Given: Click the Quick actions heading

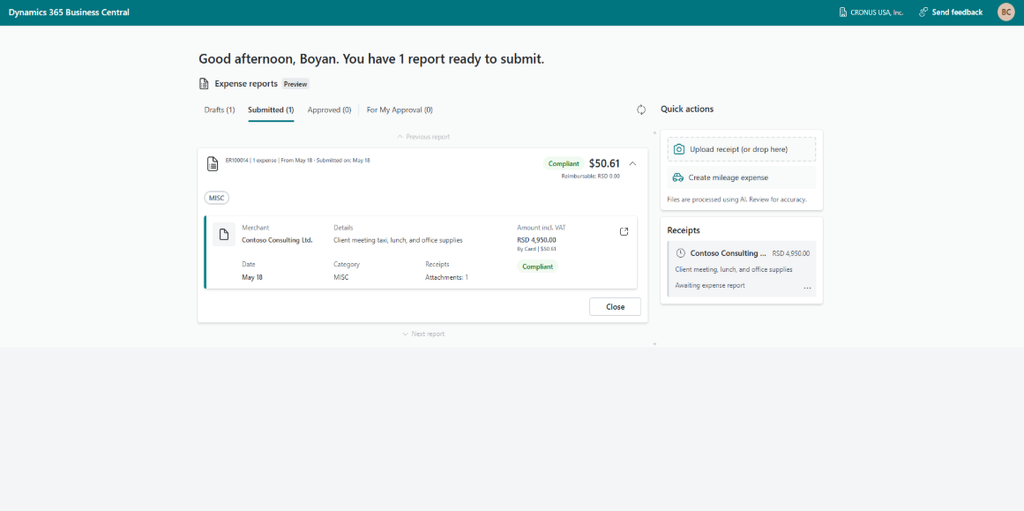Looking at the screenshot, I should 687,109.
